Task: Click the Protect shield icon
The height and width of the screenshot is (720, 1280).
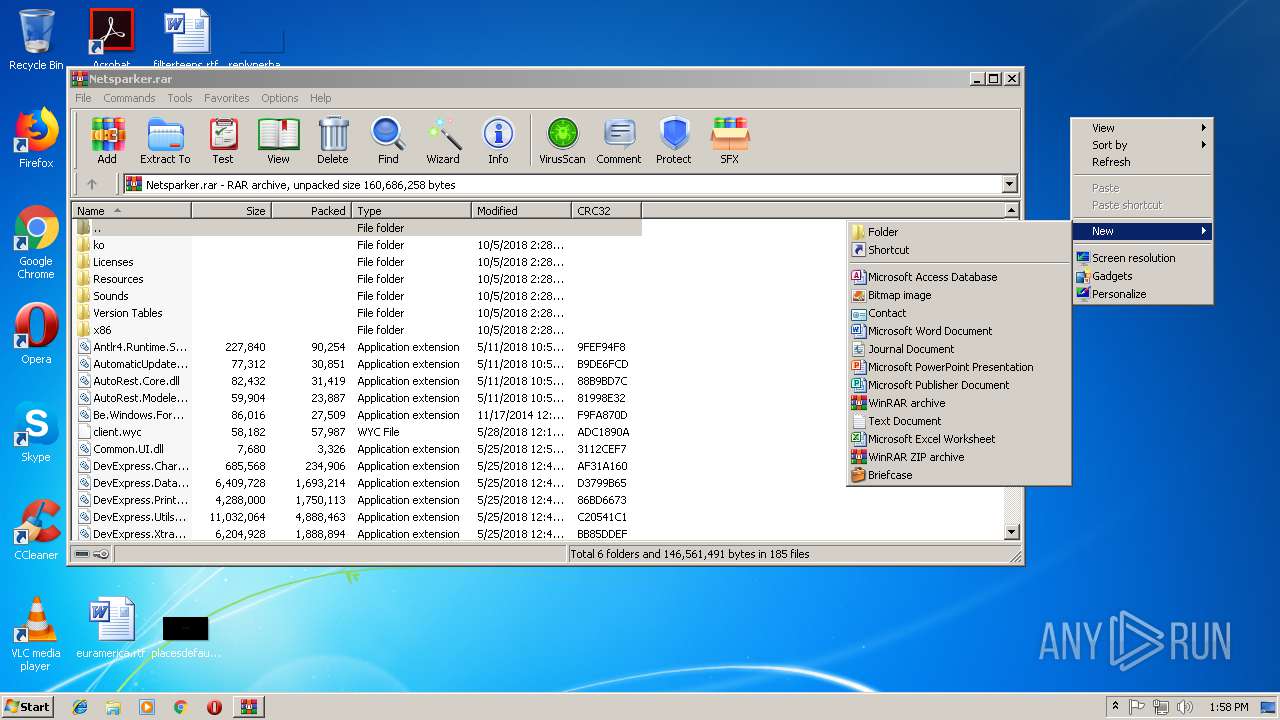Action: pyautogui.click(x=674, y=140)
